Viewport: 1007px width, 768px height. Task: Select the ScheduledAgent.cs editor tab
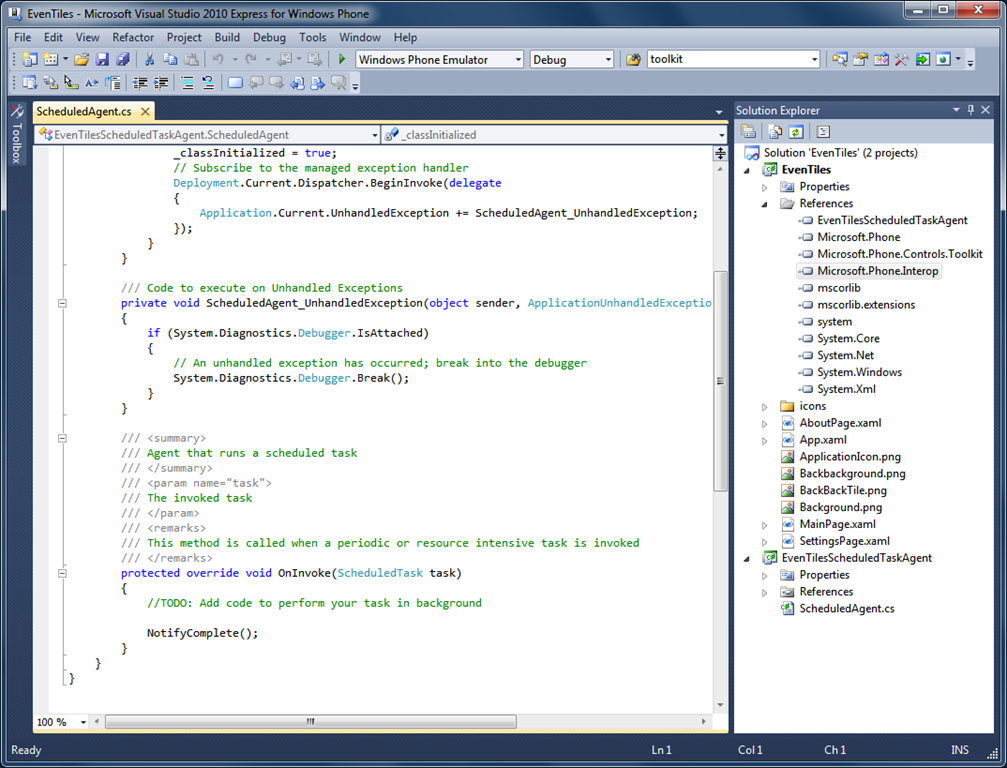tap(83, 112)
